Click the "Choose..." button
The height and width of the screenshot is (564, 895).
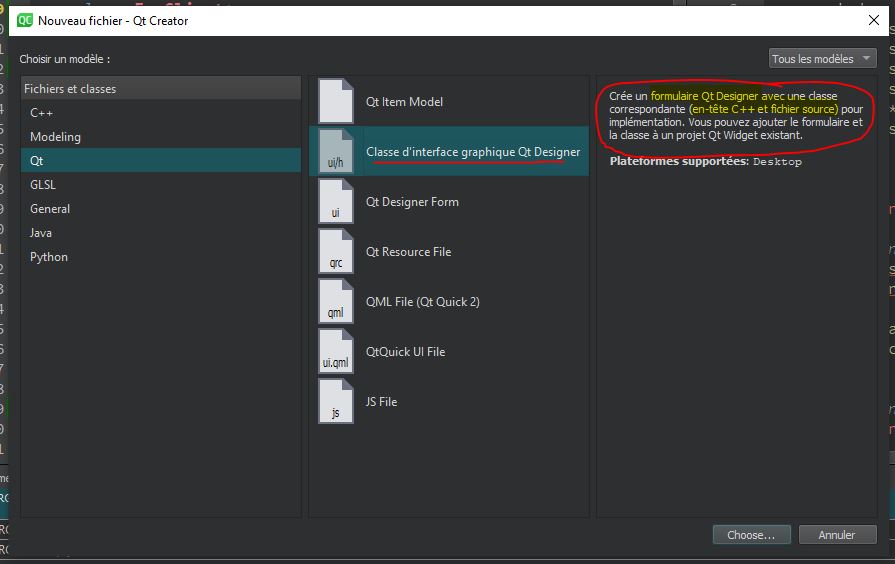[x=751, y=535]
